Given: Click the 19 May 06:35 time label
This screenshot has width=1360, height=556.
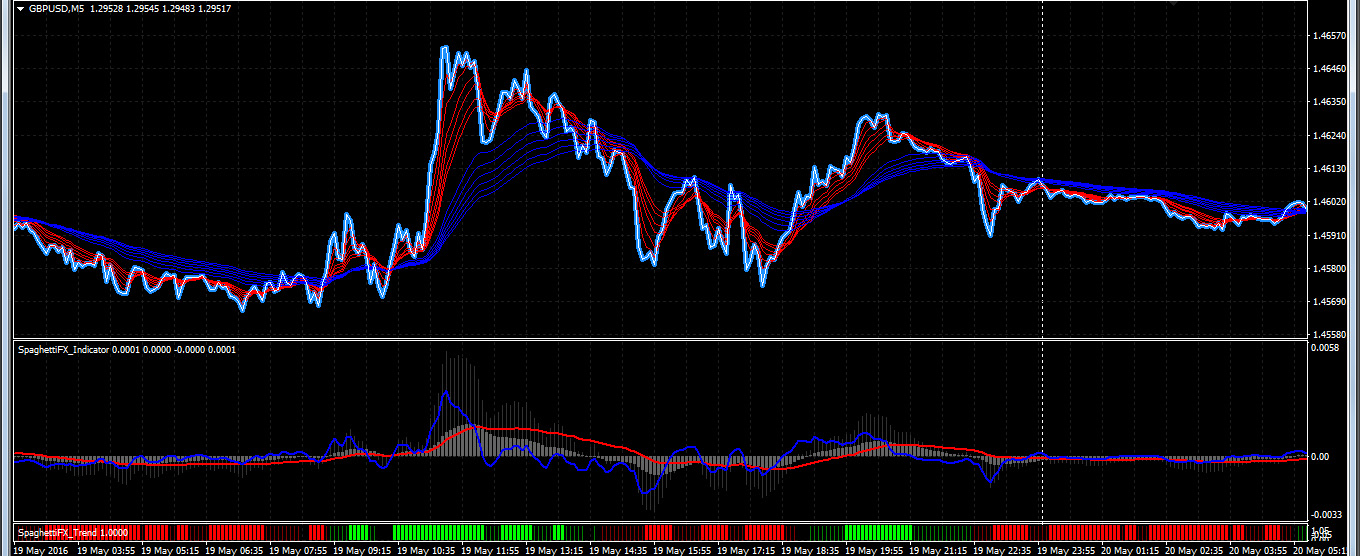Looking at the screenshot, I should [234, 550].
